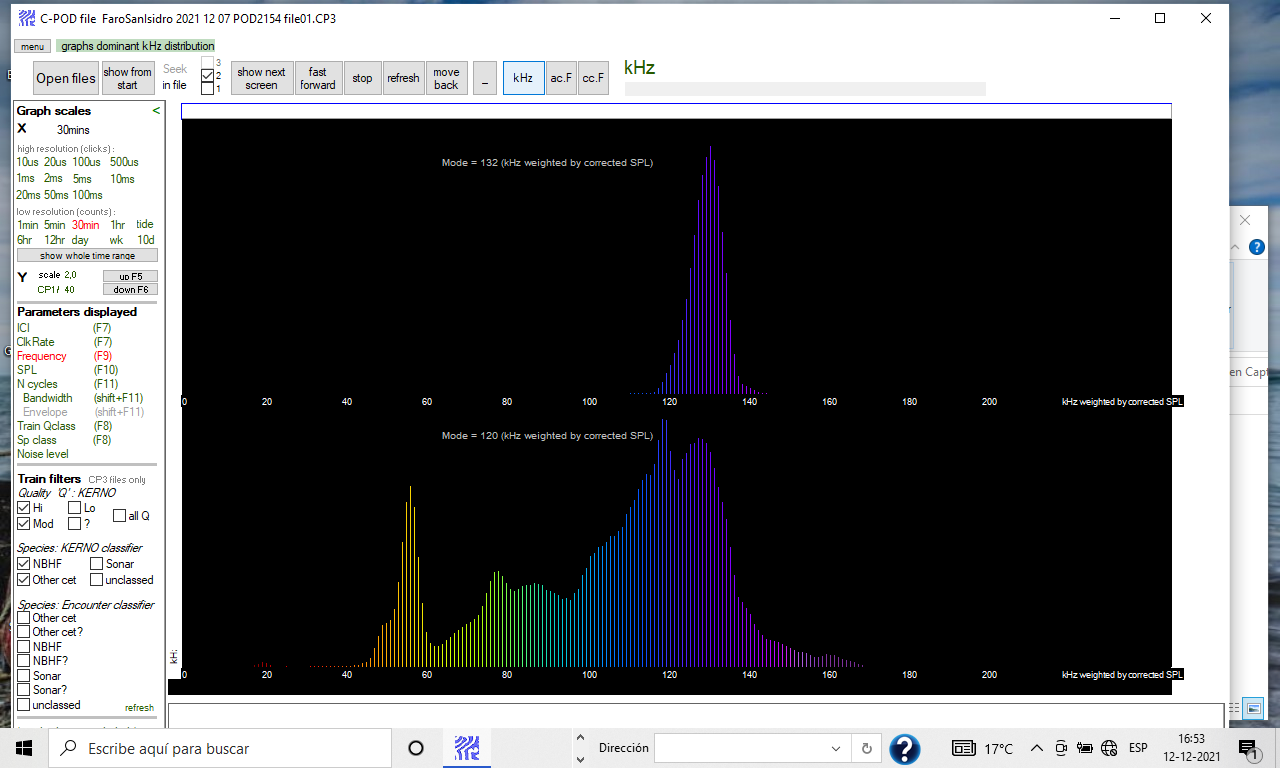The image size is (1280, 768).
Task: Open the weather 17°C widget
Action: click(x=984, y=748)
